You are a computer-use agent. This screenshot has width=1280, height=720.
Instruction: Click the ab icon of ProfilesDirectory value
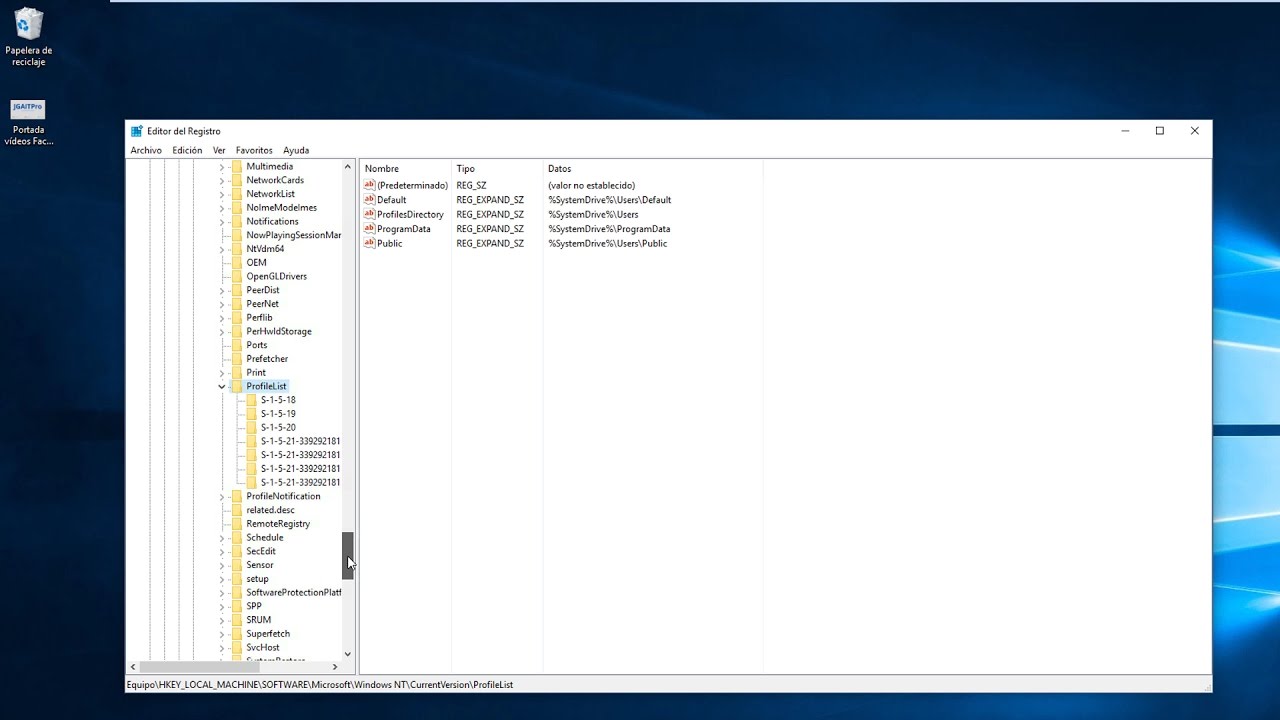(369, 214)
